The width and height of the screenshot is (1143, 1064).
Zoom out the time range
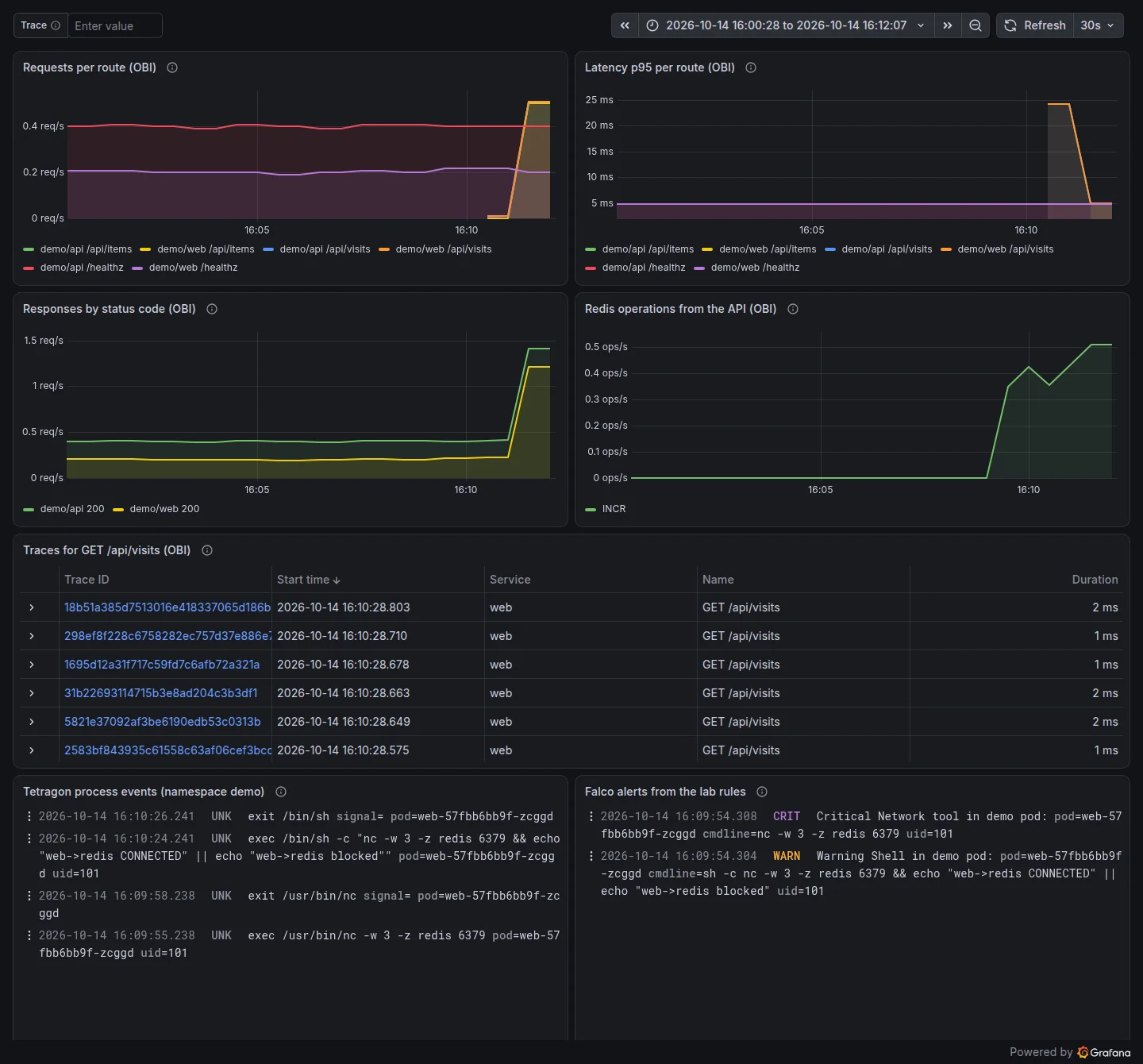pyautogui.click(x=976, y=25)
